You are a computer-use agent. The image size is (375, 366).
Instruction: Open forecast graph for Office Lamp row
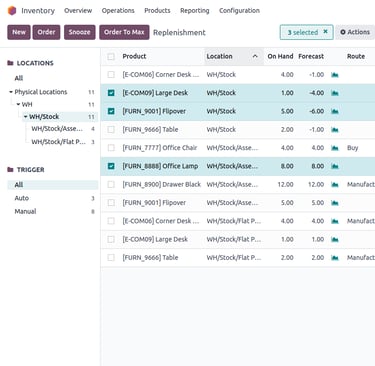[x=335, y=166]
